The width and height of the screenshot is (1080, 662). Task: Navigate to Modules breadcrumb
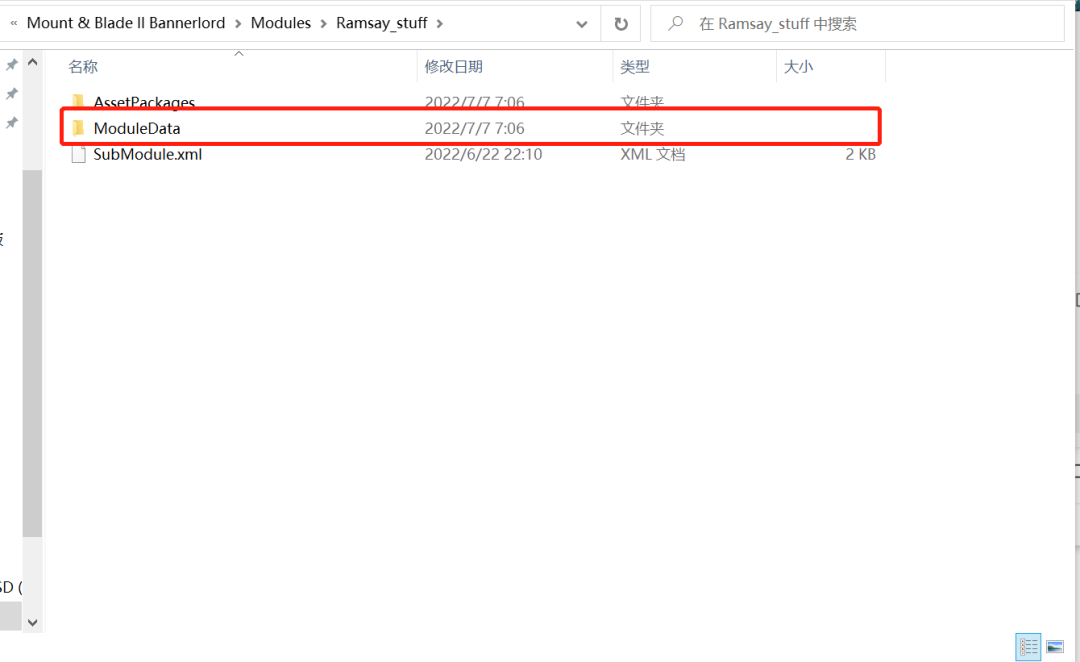pyautogui.click(x=281, y=23)
